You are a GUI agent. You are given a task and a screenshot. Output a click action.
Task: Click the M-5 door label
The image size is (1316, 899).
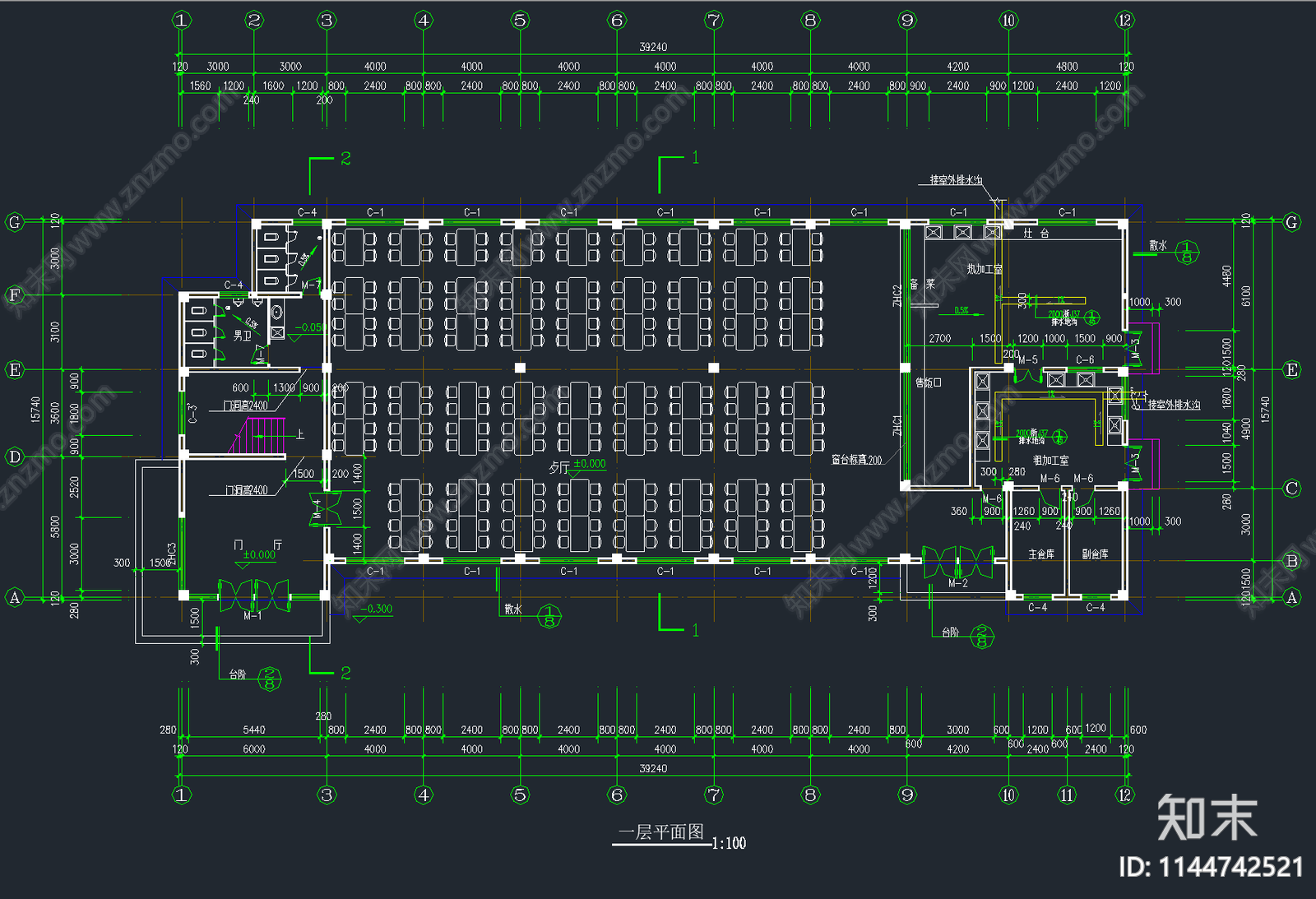pos(1028,360)
